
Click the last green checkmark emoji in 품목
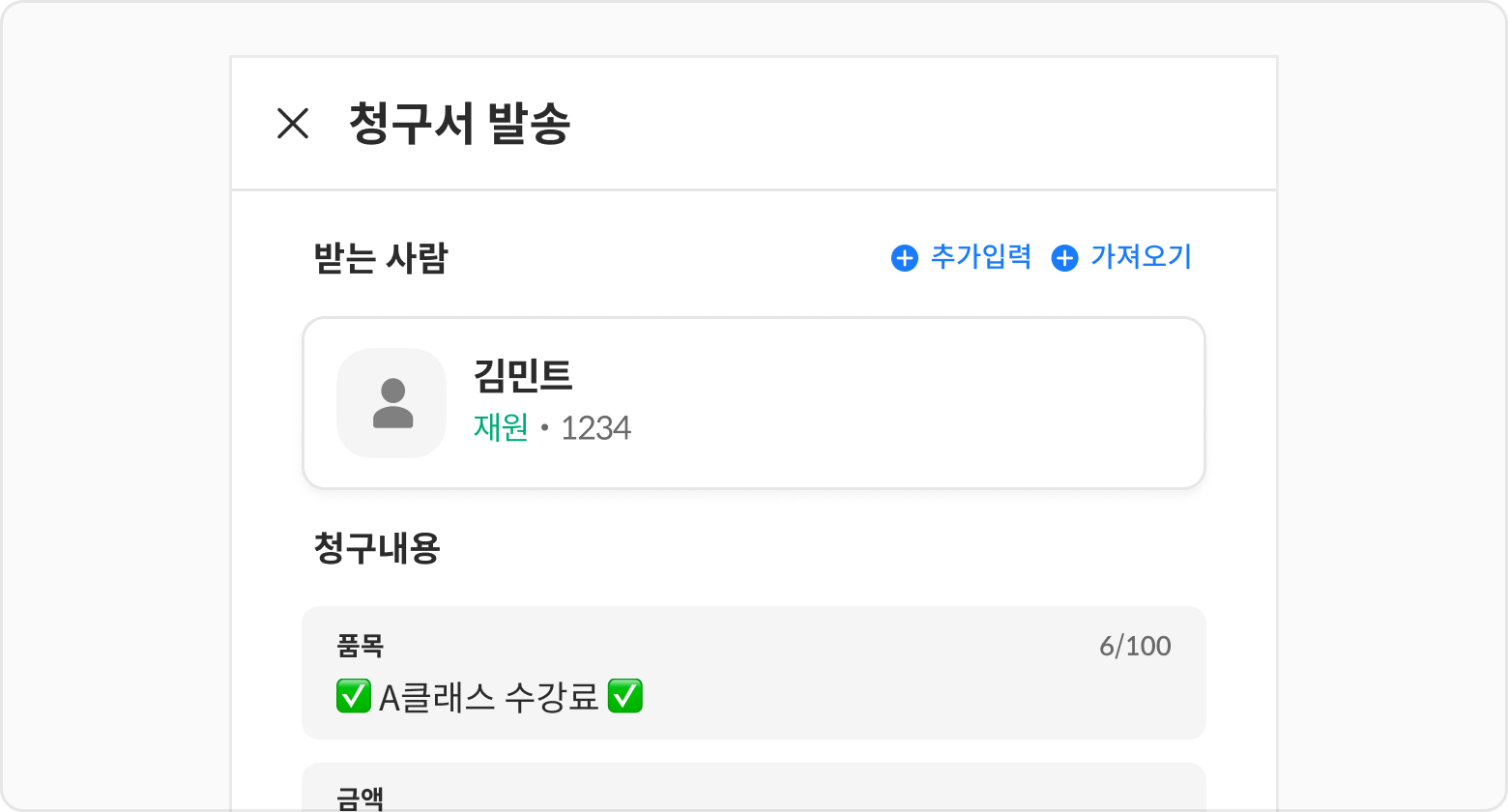coord(624,697)
